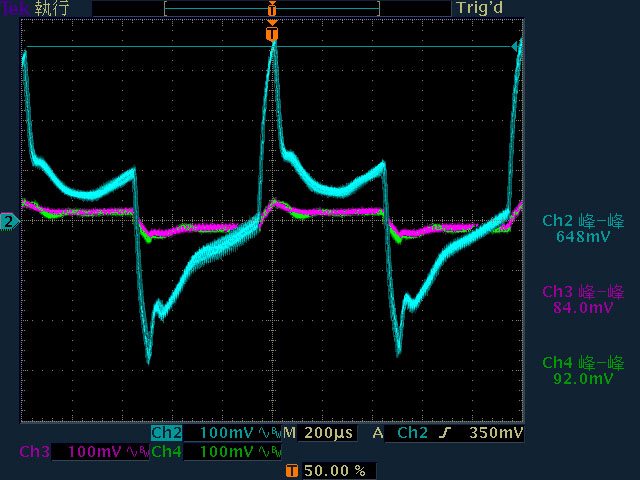Click the 50.00 % trigger position field
This screenshot has width=640, height=480.
(333, 470)
